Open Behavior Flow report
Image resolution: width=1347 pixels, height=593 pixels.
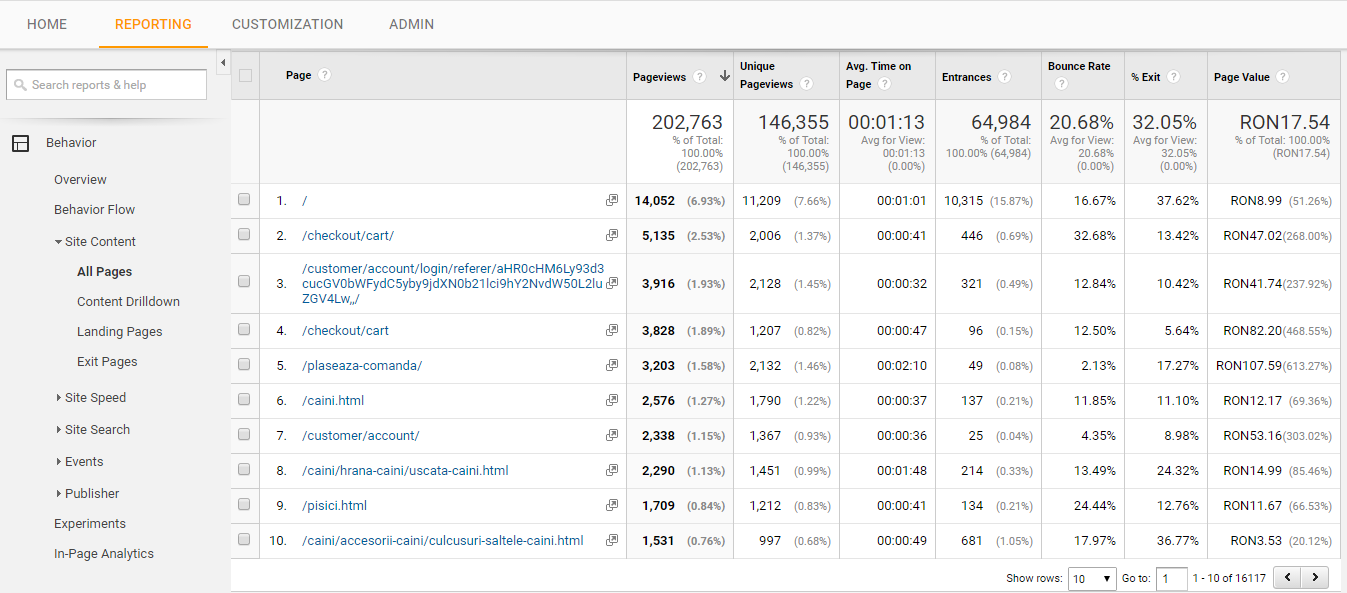coord(94,210)
